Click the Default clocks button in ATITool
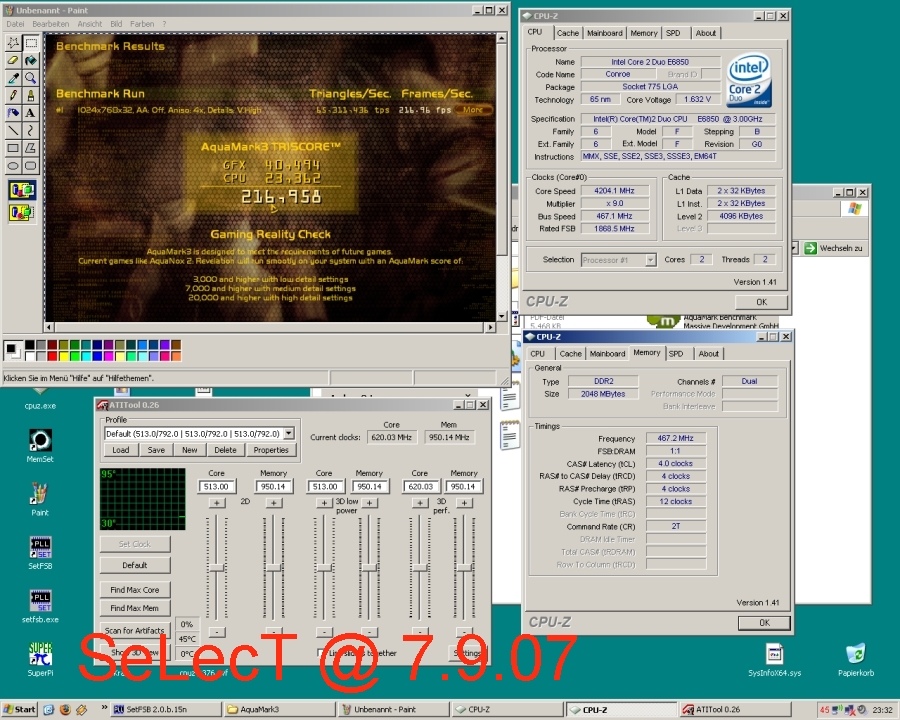 135,565
